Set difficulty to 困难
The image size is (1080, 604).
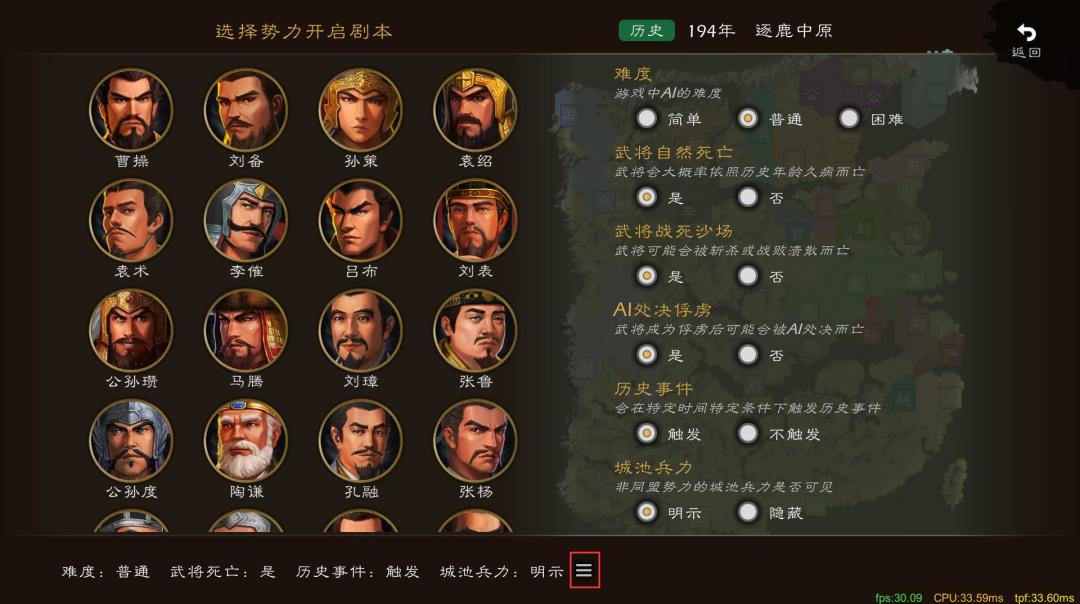(849, 118)
